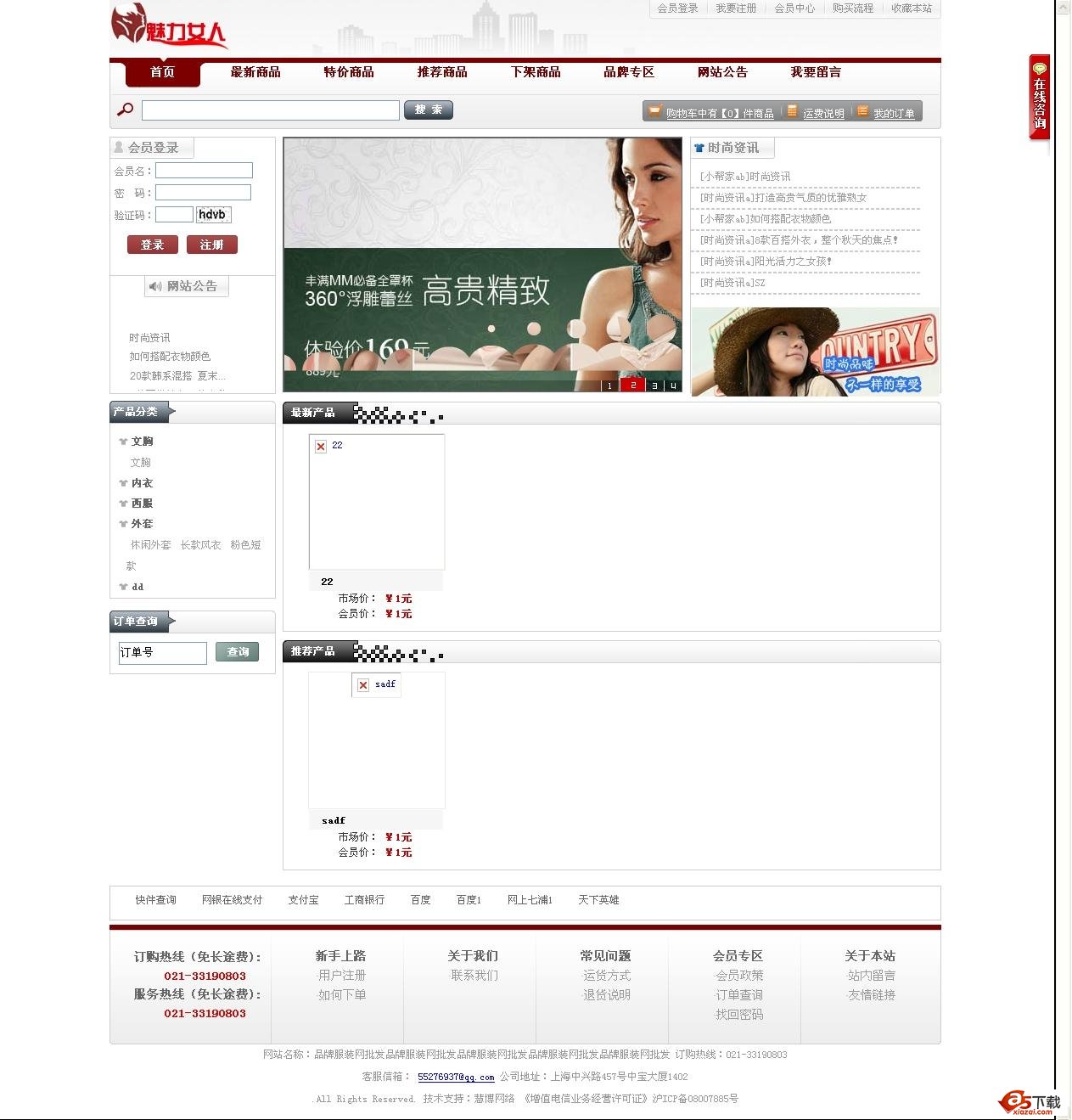This screenshot has height=1120, width=1072.
Task: Focus the 订单号 order number field
Action: coord(162,652)
